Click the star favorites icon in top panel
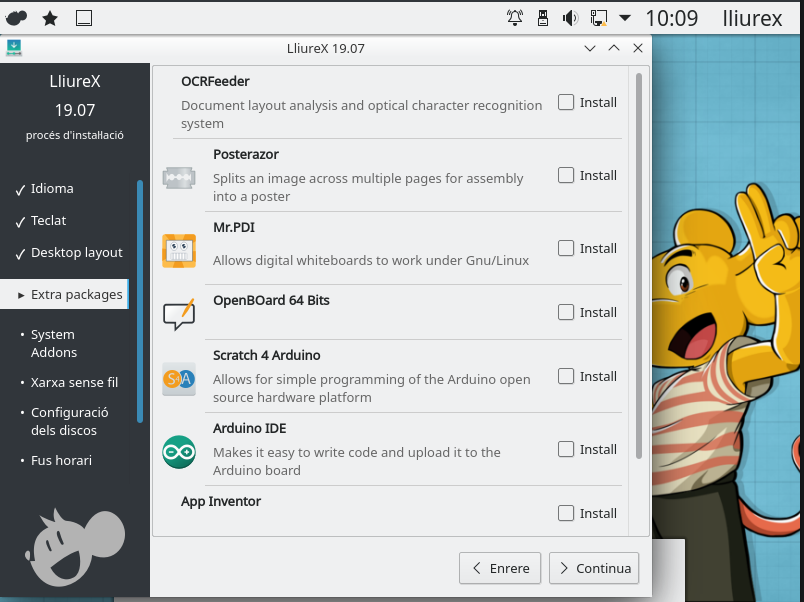 coord(50,18)
